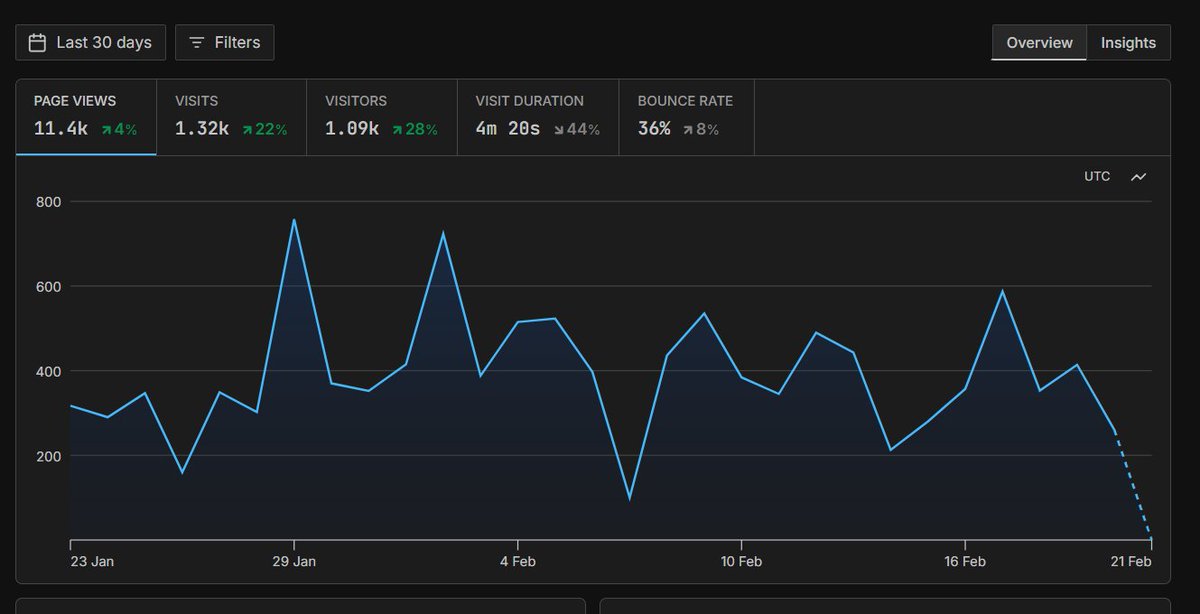Click the 29 Jan x-axis label
The width and height of the screenshot is (1200, 614).
coord(294,562)
